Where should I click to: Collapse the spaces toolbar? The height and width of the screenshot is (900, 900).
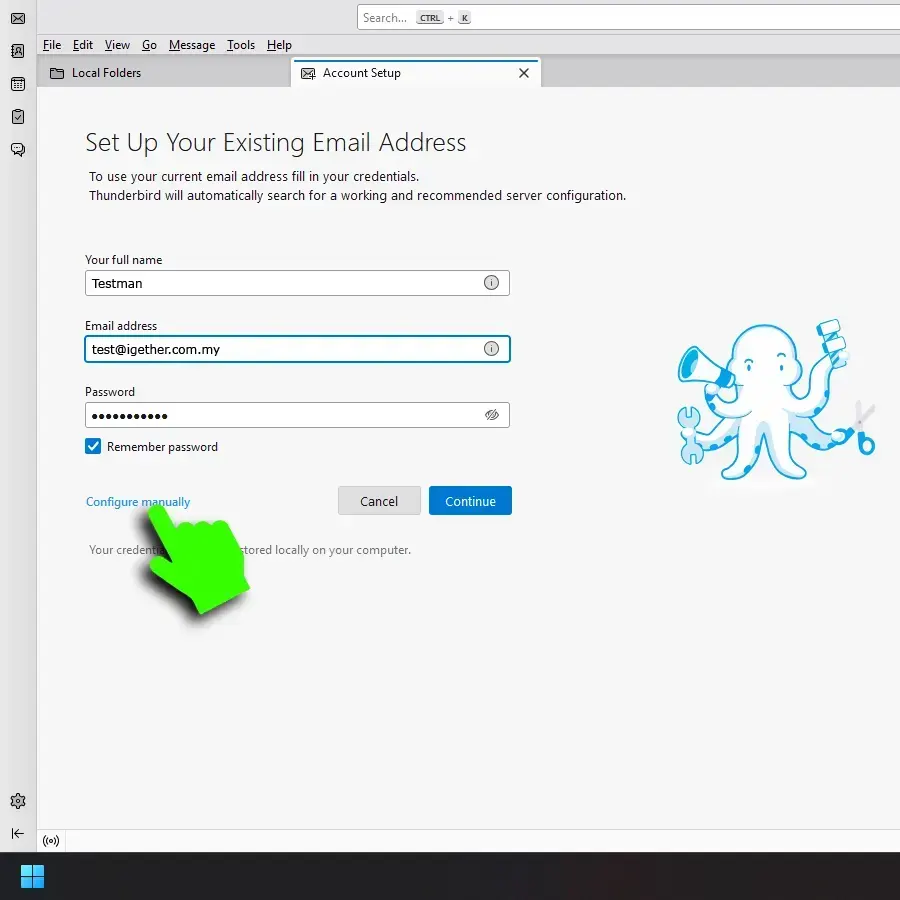click(x=18, y=833)
